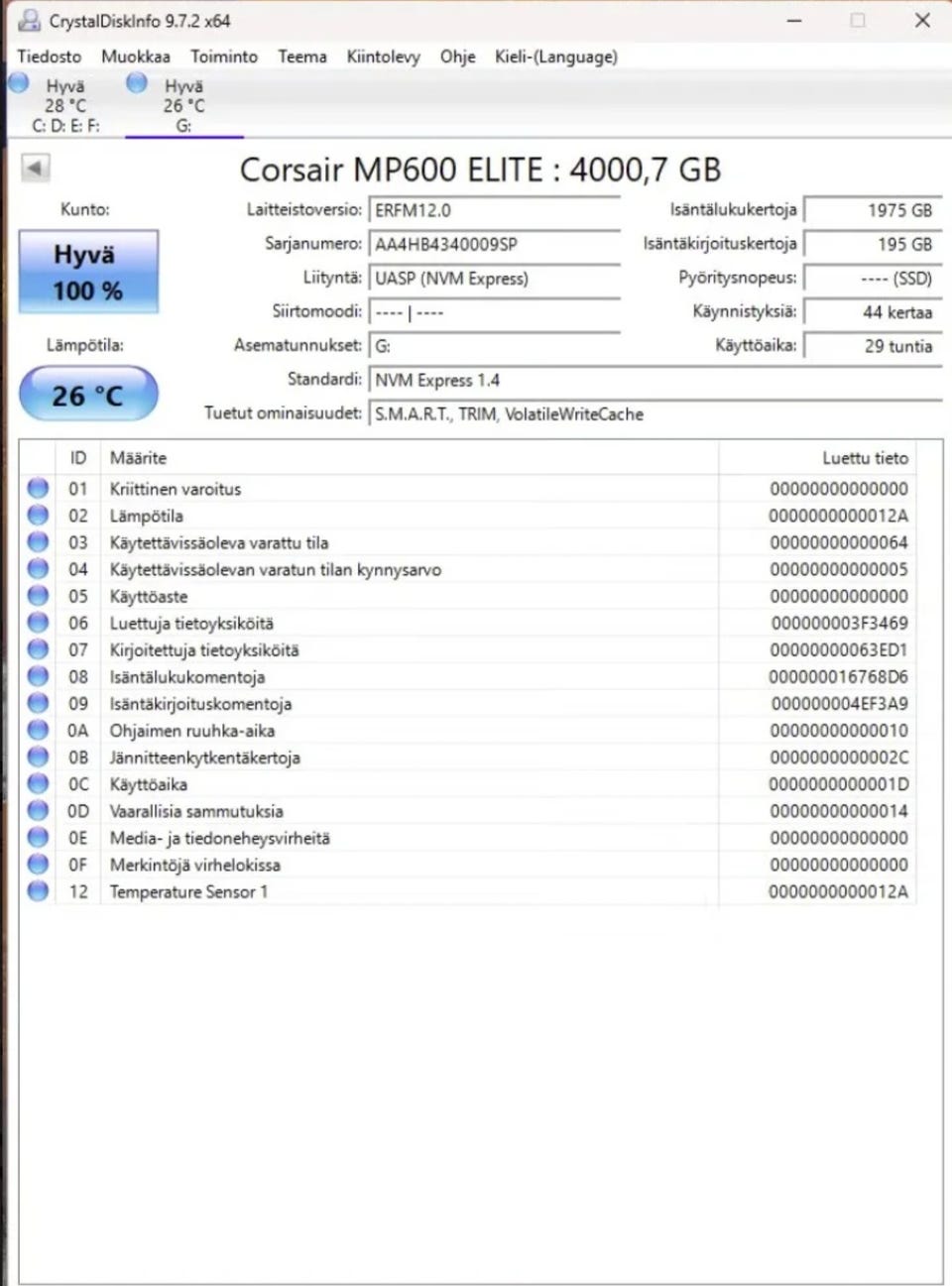Click the ID column header

pos(78,458)
